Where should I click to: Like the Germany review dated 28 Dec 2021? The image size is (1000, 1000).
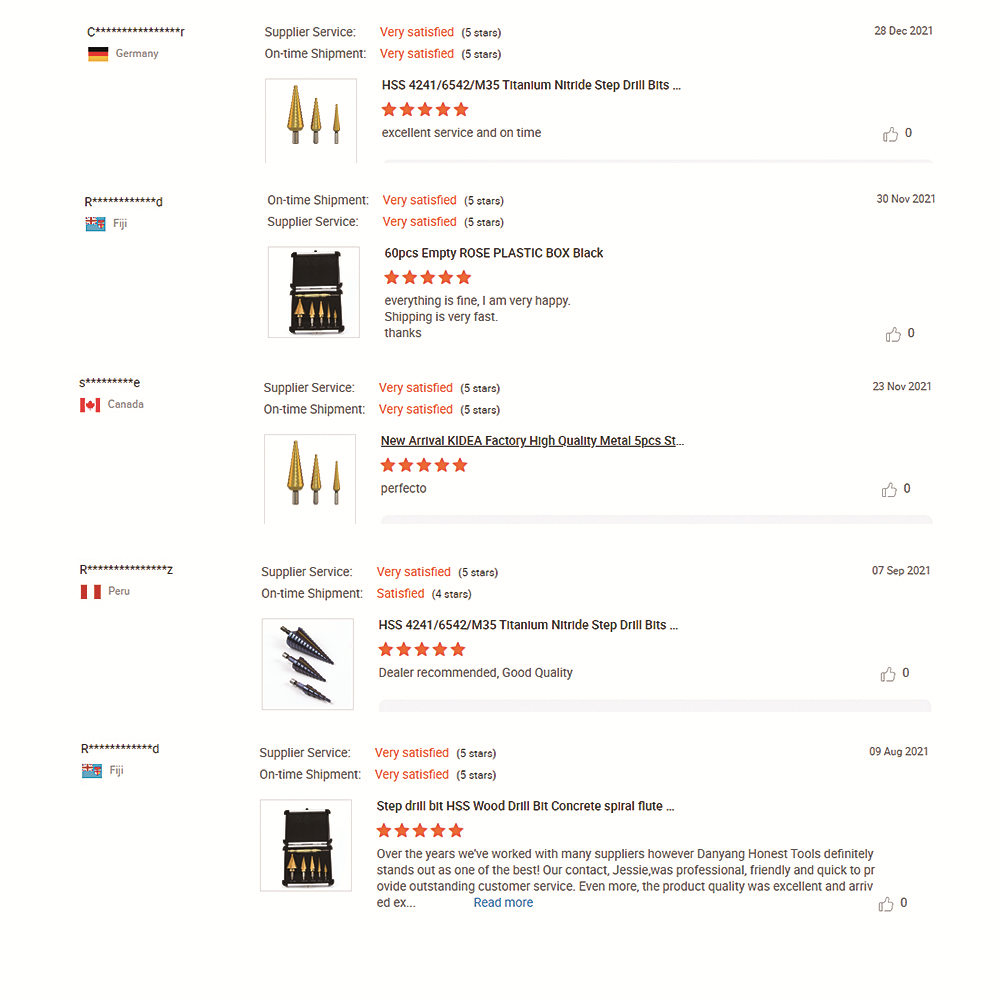tap(890, 134)
